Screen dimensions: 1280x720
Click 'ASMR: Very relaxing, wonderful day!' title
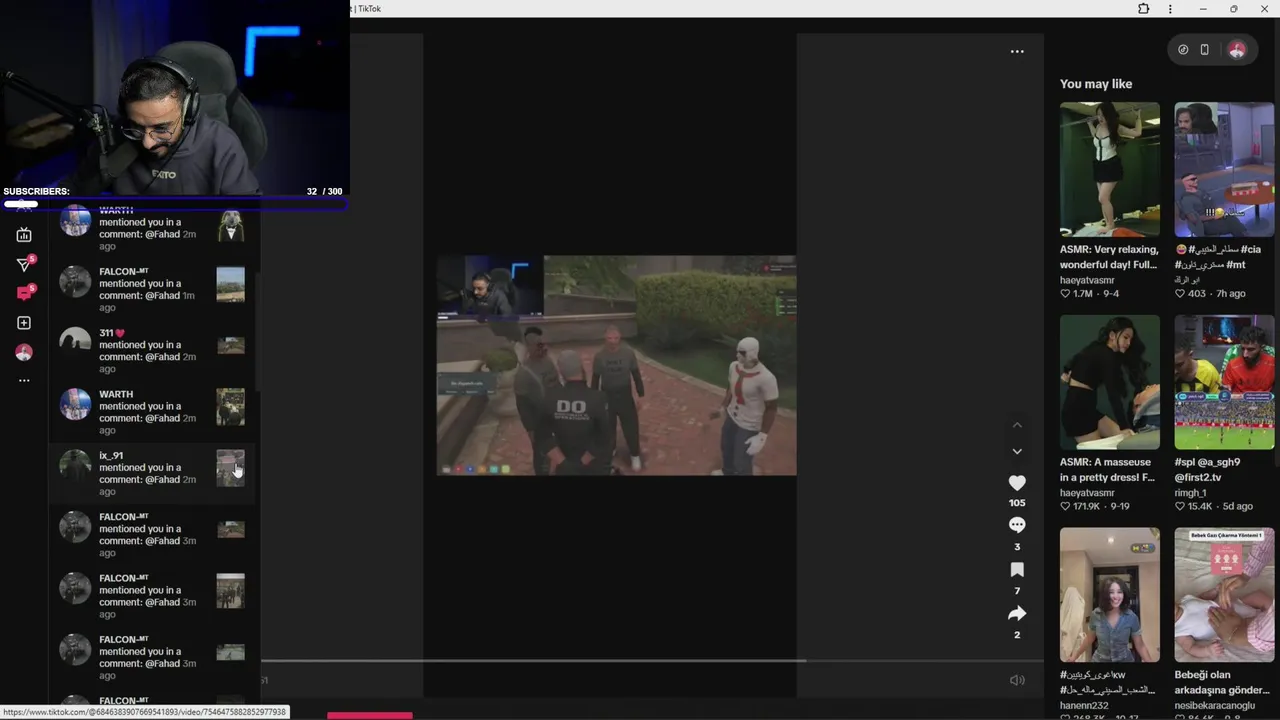coord(1109,257)
